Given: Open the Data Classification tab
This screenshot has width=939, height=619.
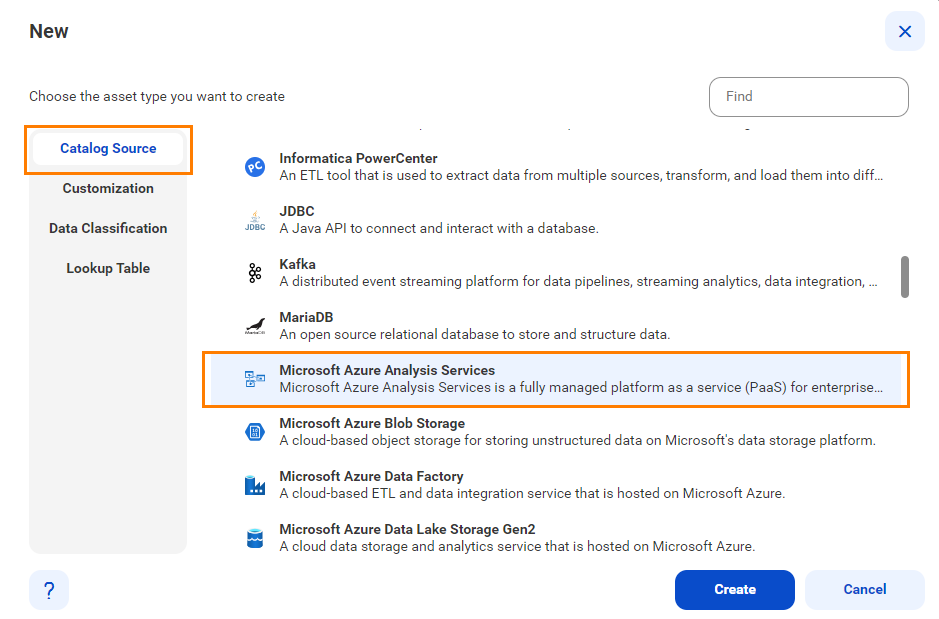Looking at the screenshot, I should pyautogui.click(x=108, y=229).
